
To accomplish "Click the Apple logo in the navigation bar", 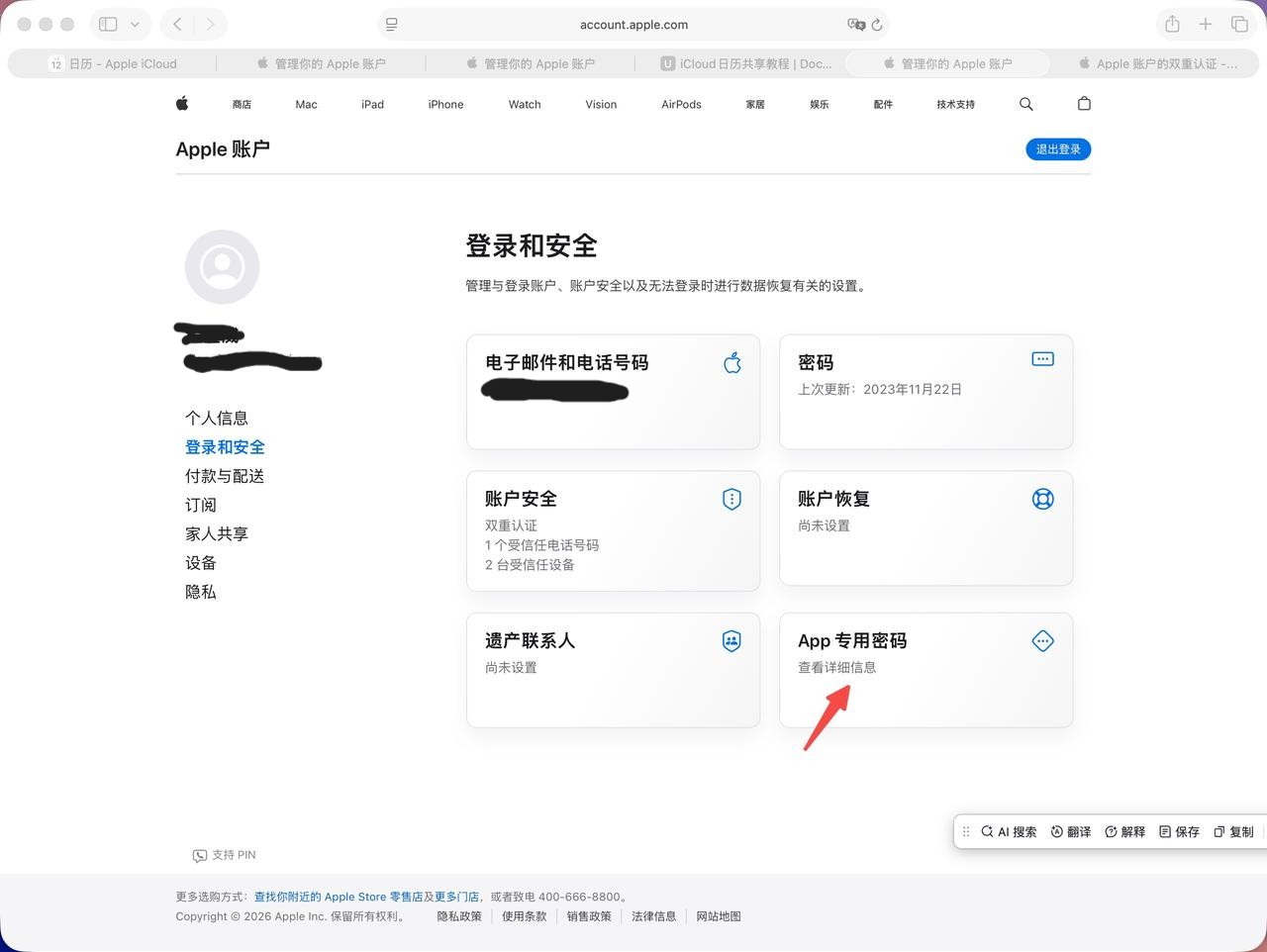I will point(182,103).
